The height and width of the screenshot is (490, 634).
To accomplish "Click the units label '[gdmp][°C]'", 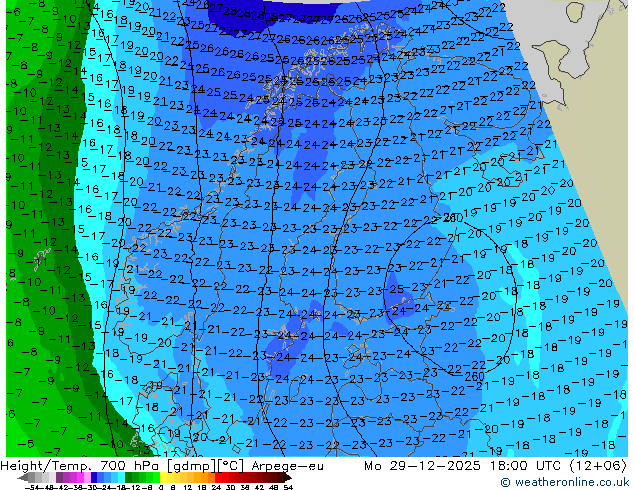I will (205, 466).
